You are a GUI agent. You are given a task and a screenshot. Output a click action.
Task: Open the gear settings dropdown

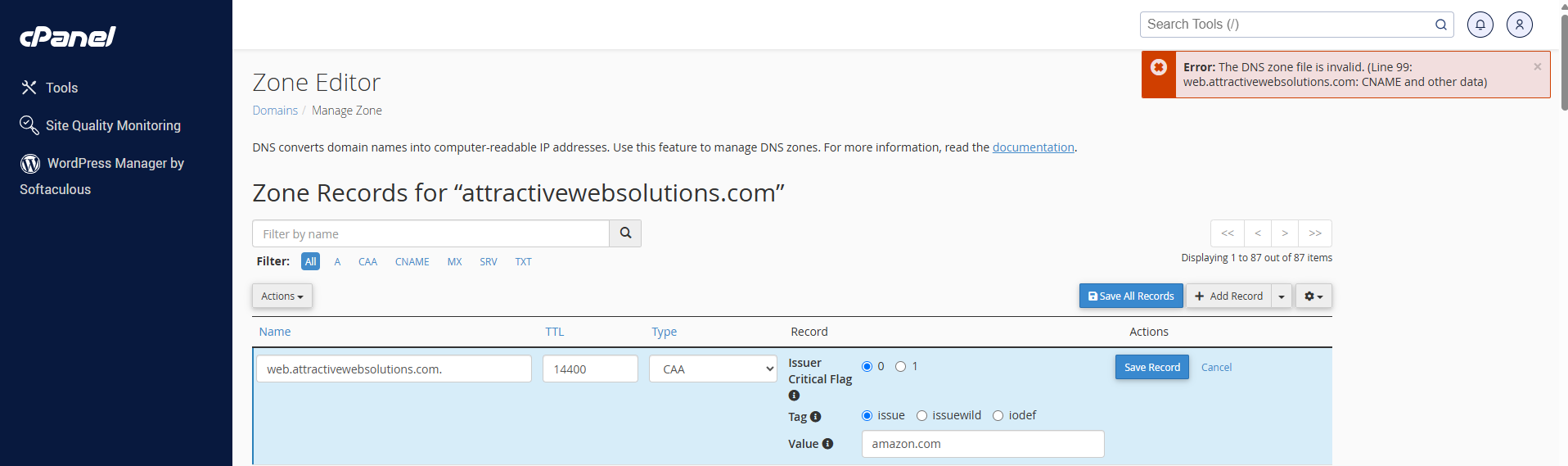tap(1313, 296)
